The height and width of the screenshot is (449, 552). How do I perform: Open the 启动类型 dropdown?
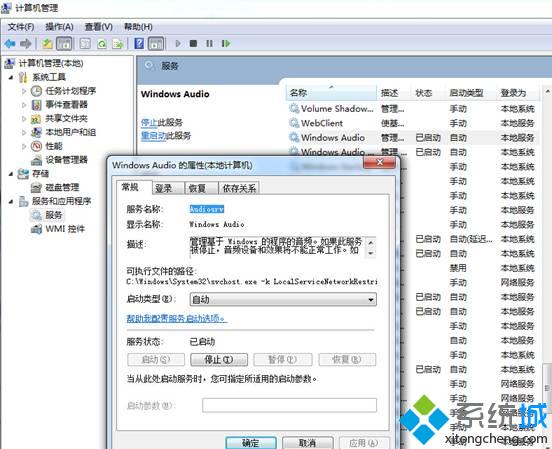point(283,300)
